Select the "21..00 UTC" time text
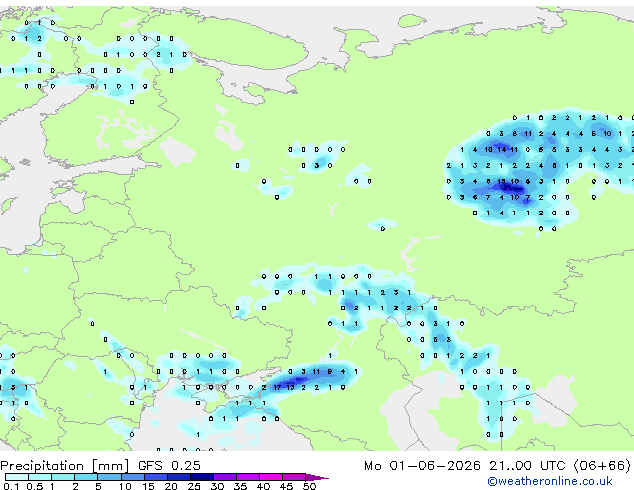Screen dimensions: 634x490 526,466
